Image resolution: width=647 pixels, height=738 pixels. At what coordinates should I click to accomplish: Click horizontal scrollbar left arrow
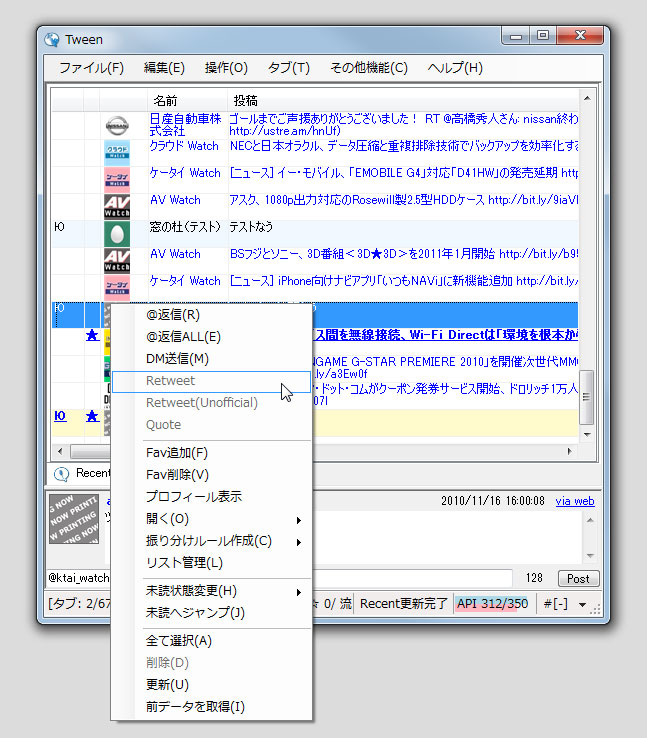click(x=60, y=452)
